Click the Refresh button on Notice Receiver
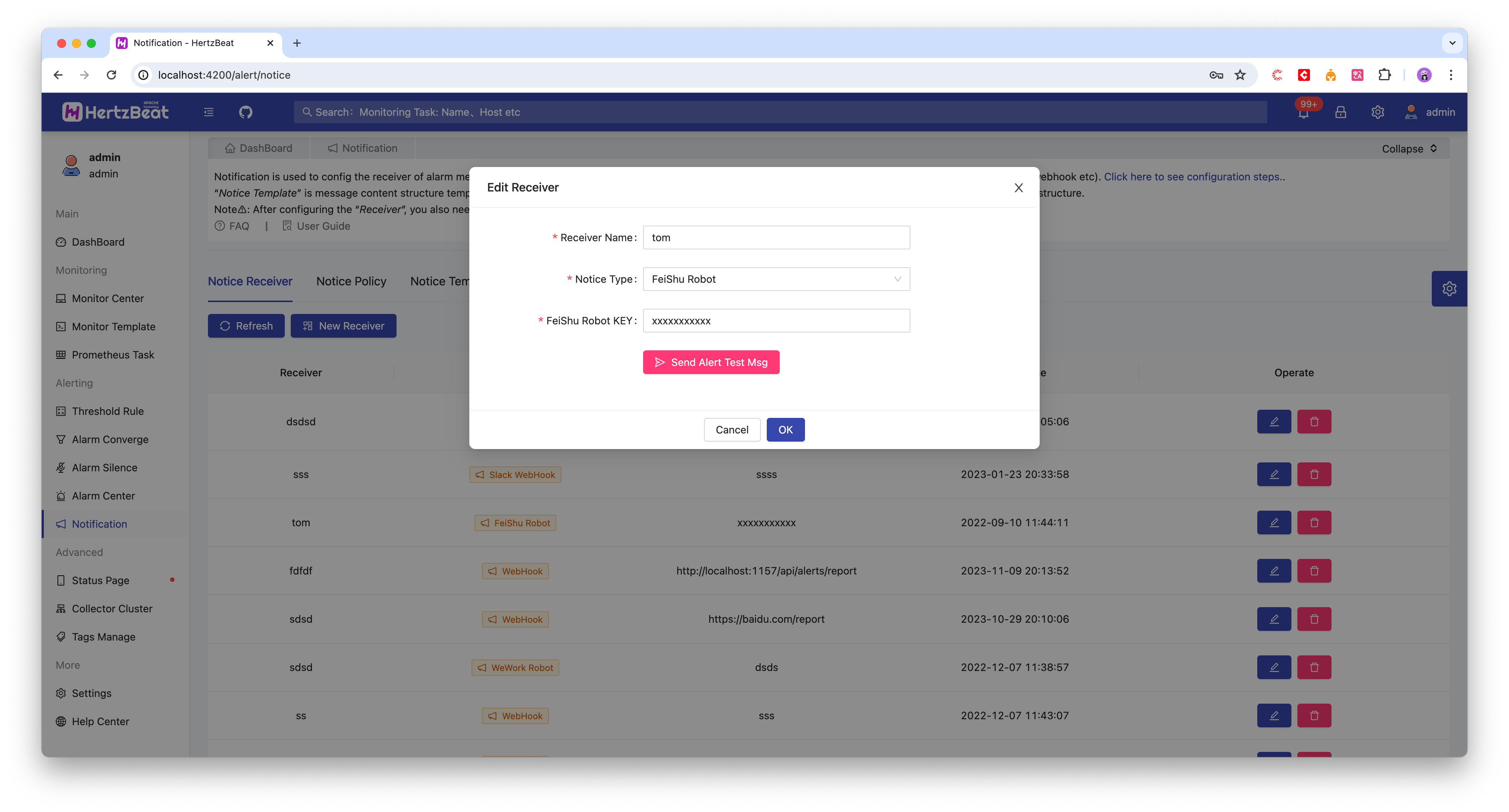The width and height of the screenshot is (1509, 812). tap(246, 325)
